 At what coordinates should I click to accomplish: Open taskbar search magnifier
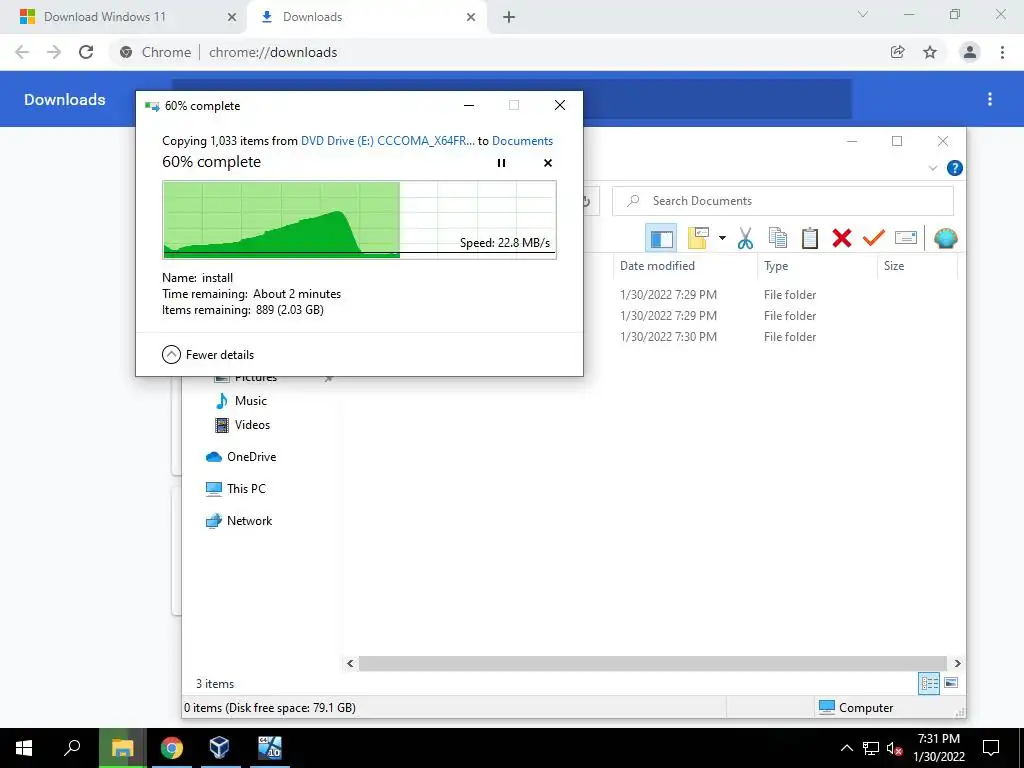pos(72,748)
